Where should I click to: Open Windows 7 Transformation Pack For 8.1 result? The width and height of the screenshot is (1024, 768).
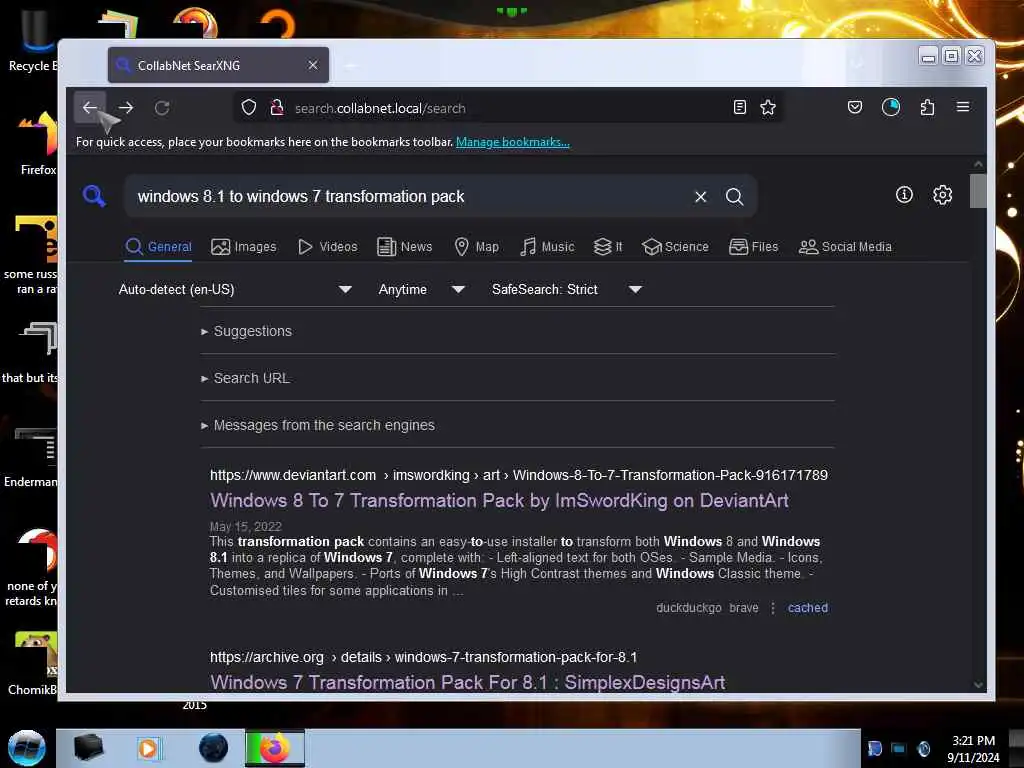coord(468,682)
